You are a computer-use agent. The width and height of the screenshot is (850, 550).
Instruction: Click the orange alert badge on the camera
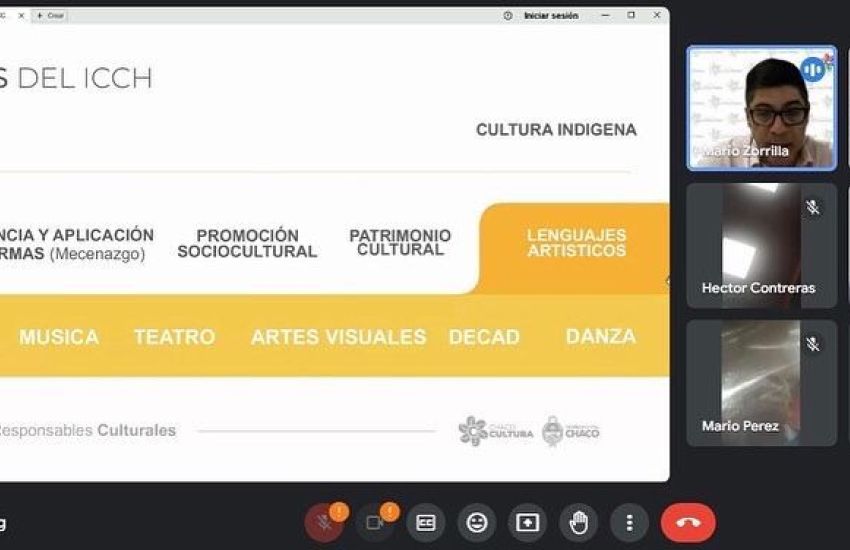click(390, 511)
